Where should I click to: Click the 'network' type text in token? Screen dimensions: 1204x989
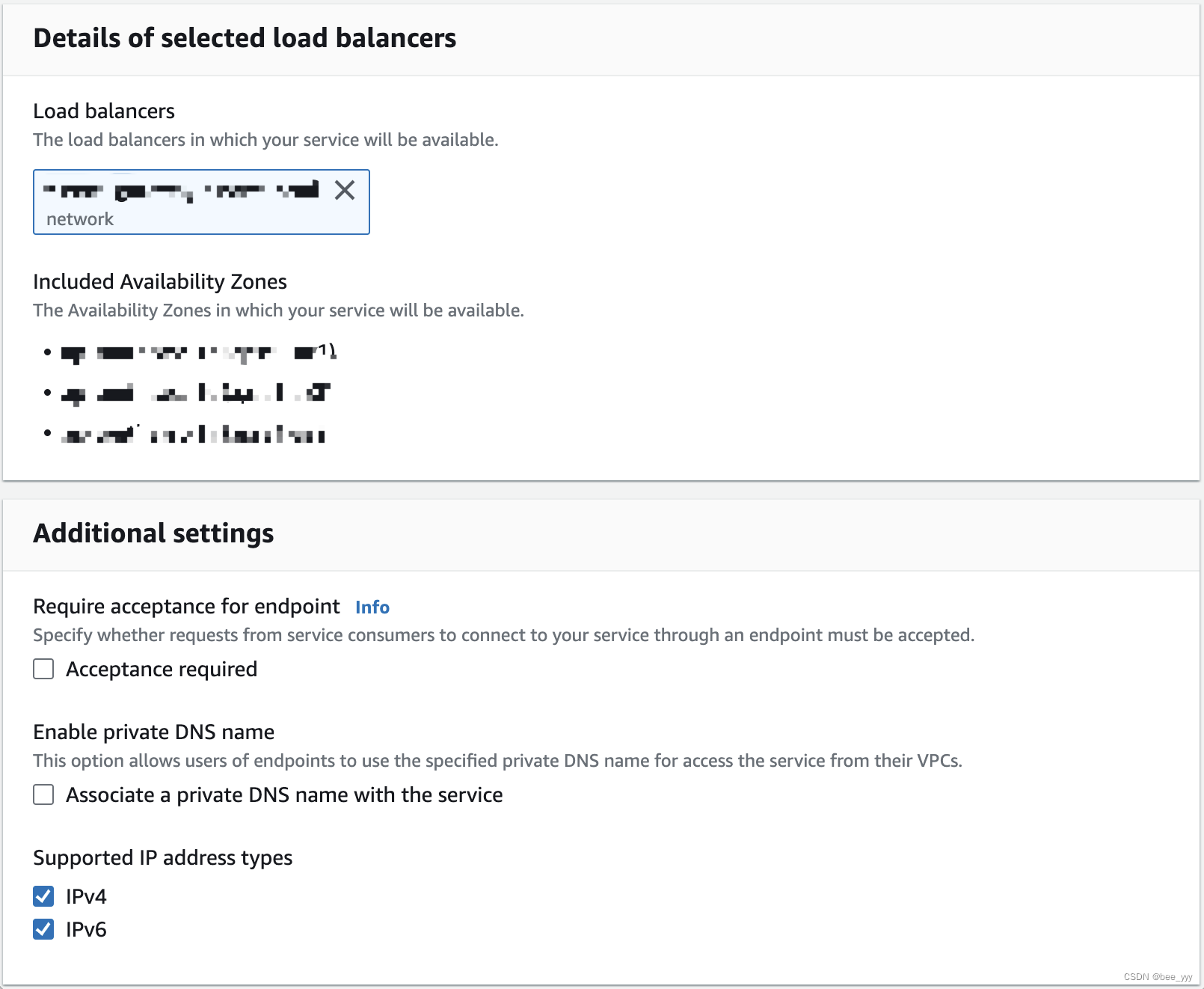pos(80,219)
